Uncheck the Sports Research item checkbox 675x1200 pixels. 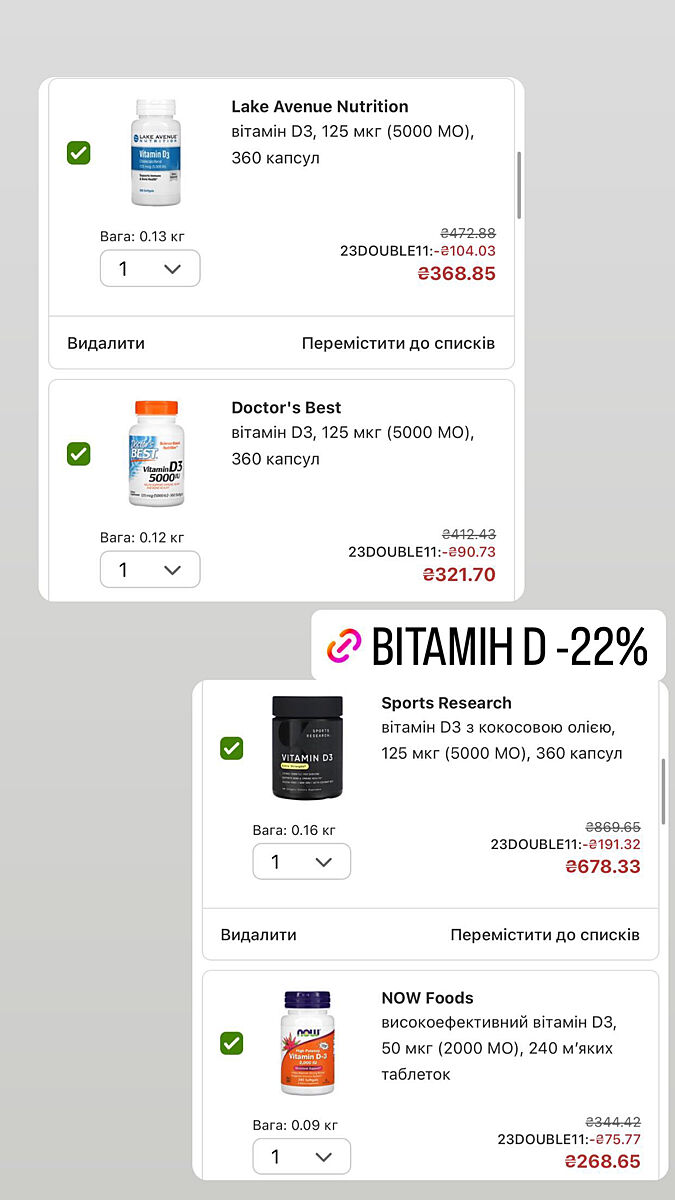[x=231, y=748]
